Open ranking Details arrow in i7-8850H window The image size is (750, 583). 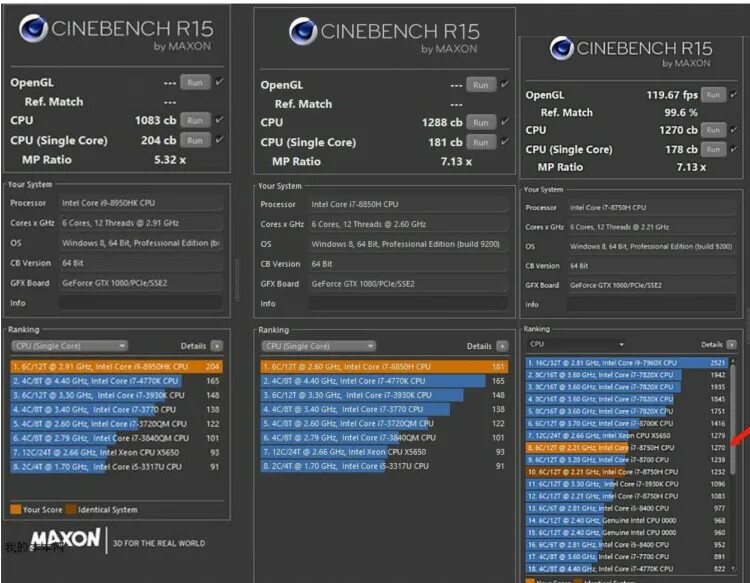502,346
